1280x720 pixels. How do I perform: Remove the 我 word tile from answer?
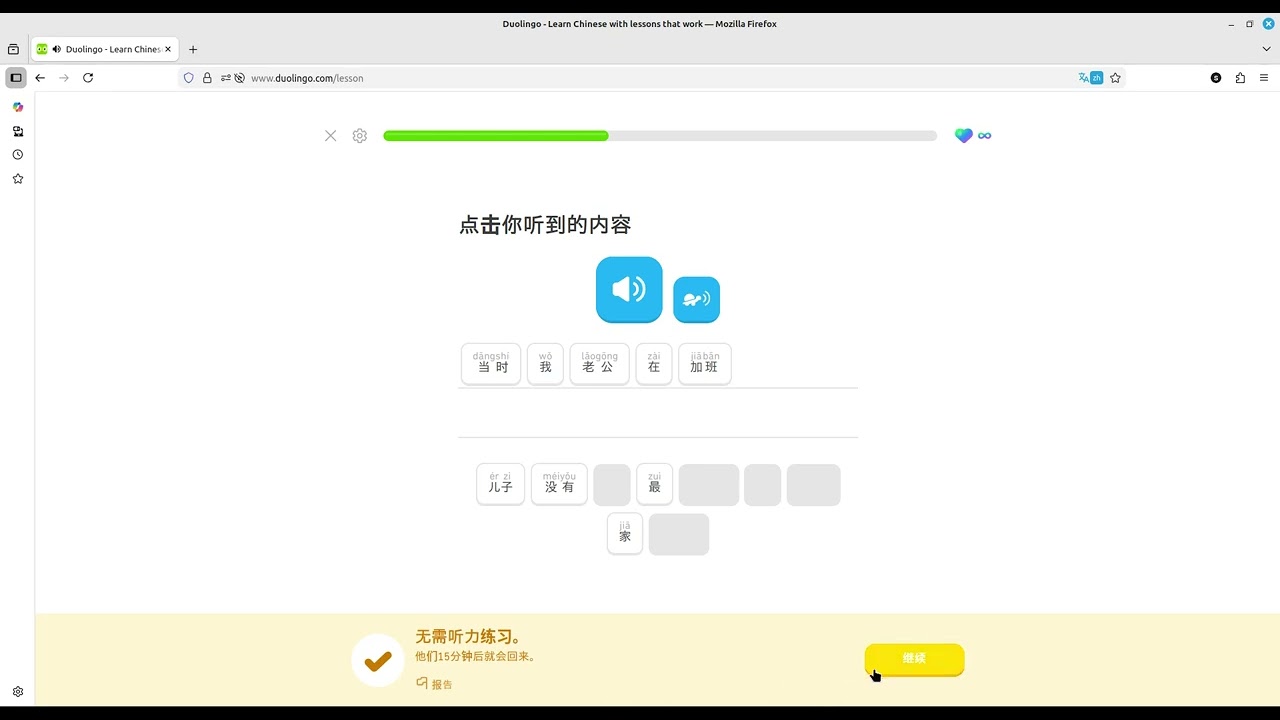(545, 364)
